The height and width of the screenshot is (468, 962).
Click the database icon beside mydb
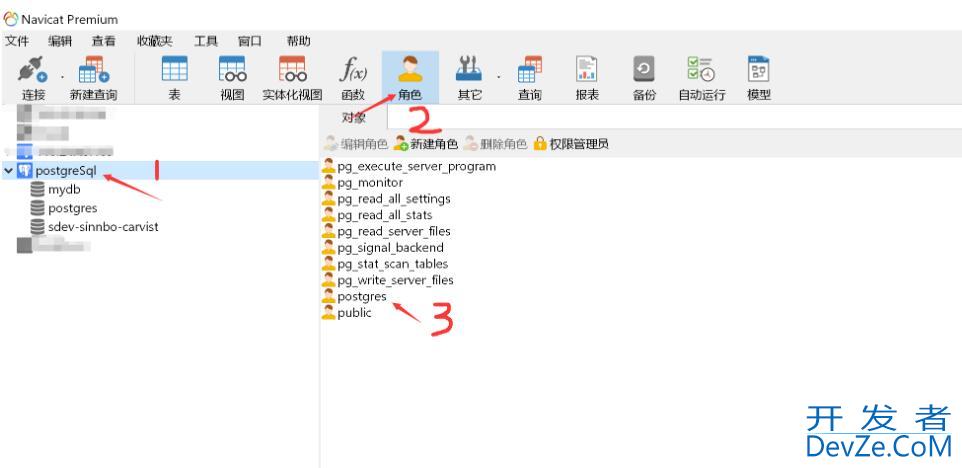(x=37, y=190)
